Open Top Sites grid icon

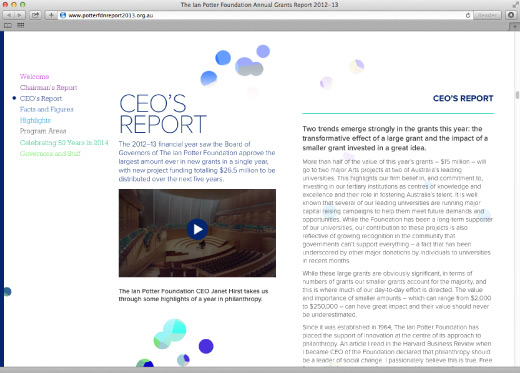[21, 25]
